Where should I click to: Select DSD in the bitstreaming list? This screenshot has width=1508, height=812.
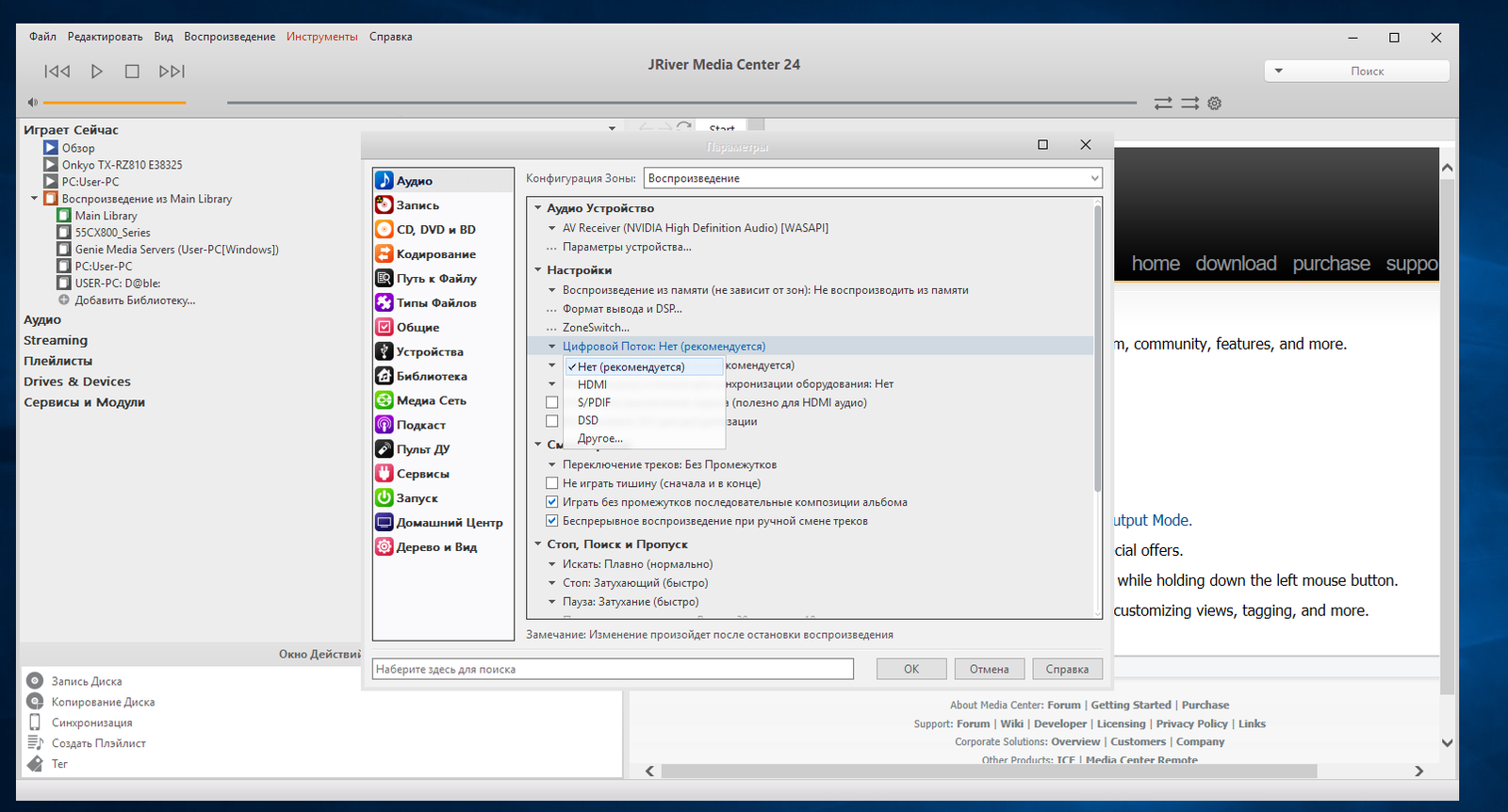(645, 420)
